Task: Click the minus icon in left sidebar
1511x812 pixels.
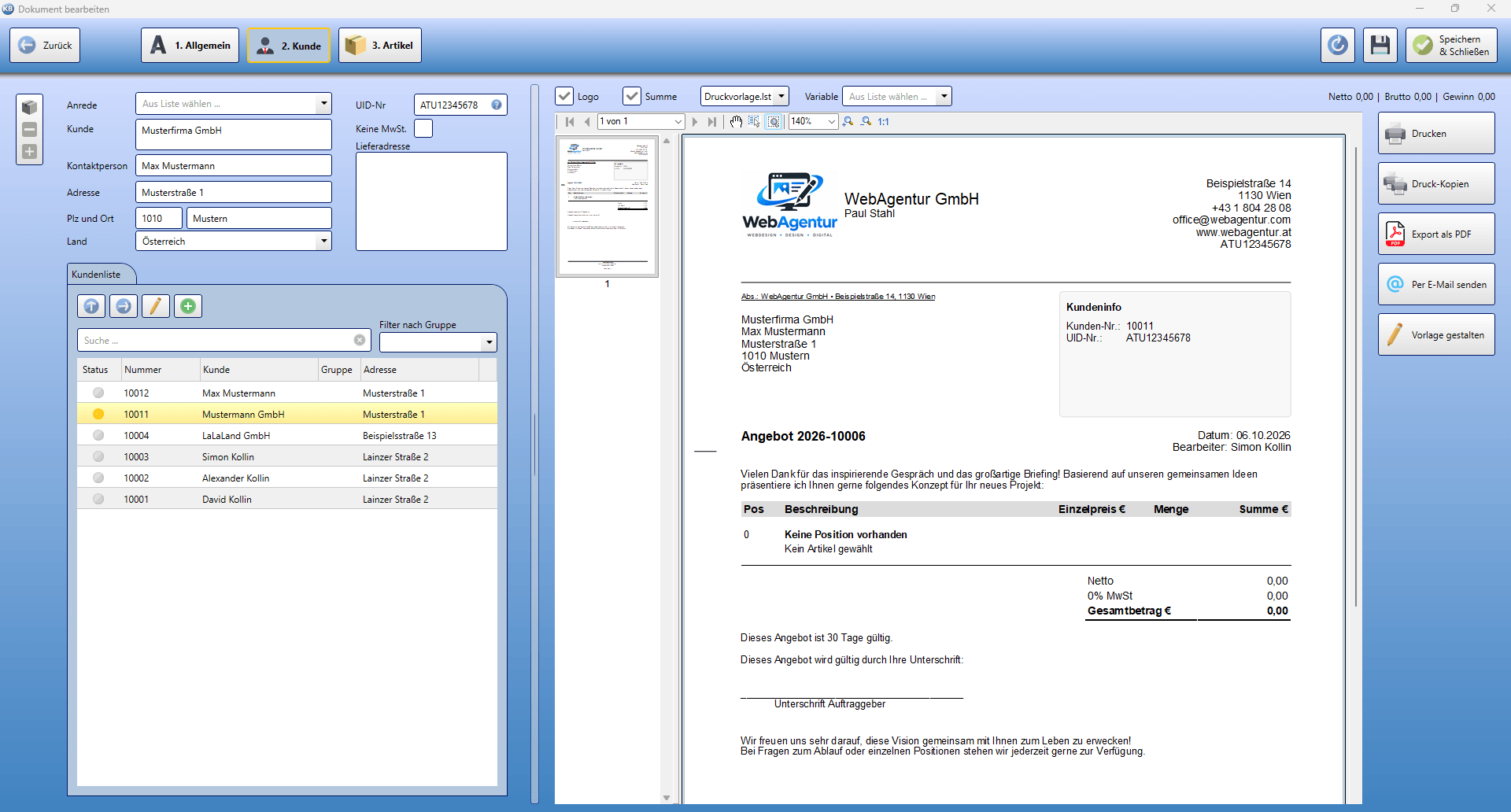Action: [x=29, y=130]
